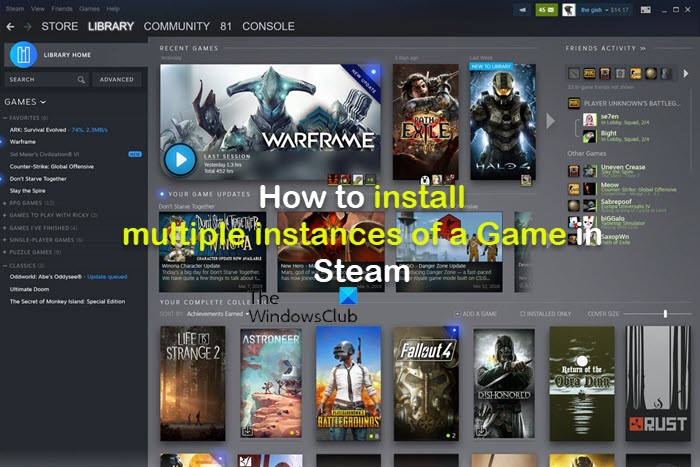Open the Return of the Obra Dinn cover
The image size is (700, 467).
click(582, 384)
